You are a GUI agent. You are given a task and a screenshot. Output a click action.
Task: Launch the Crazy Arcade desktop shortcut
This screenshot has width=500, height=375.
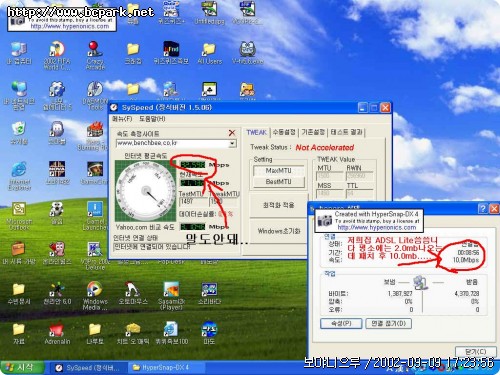[95, 55]
